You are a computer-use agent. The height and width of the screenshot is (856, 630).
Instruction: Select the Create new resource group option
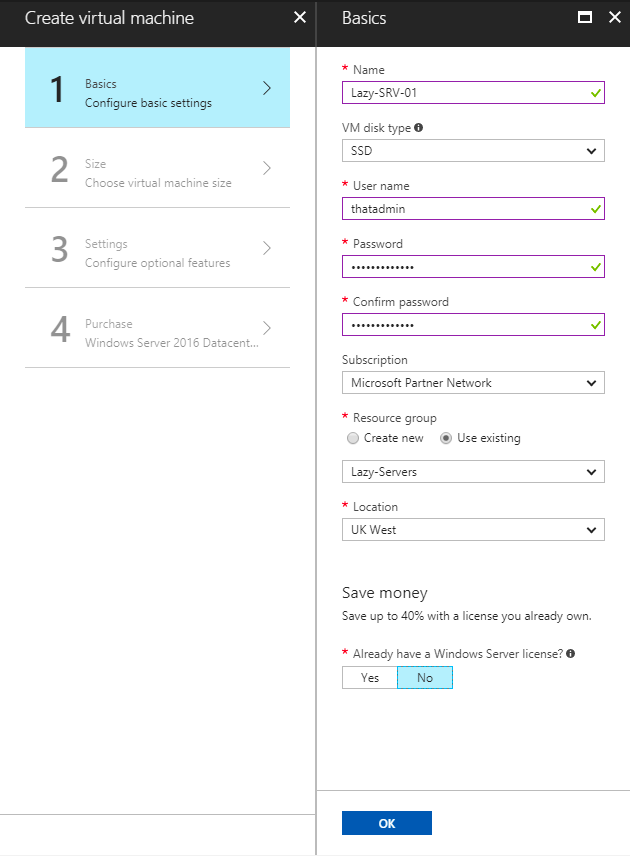(x=352, y=438)
